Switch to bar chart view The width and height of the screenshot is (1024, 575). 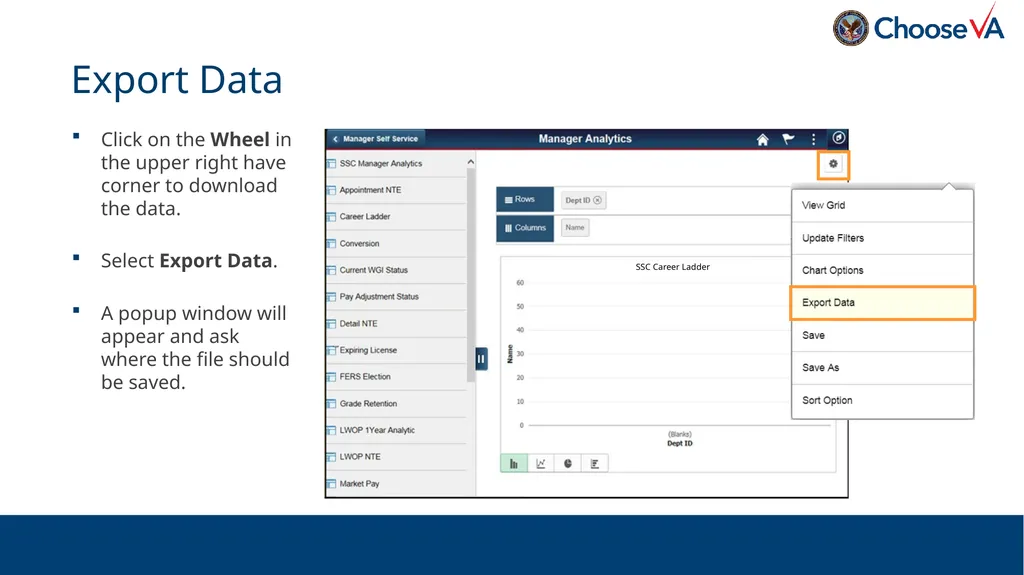point(514,463)
